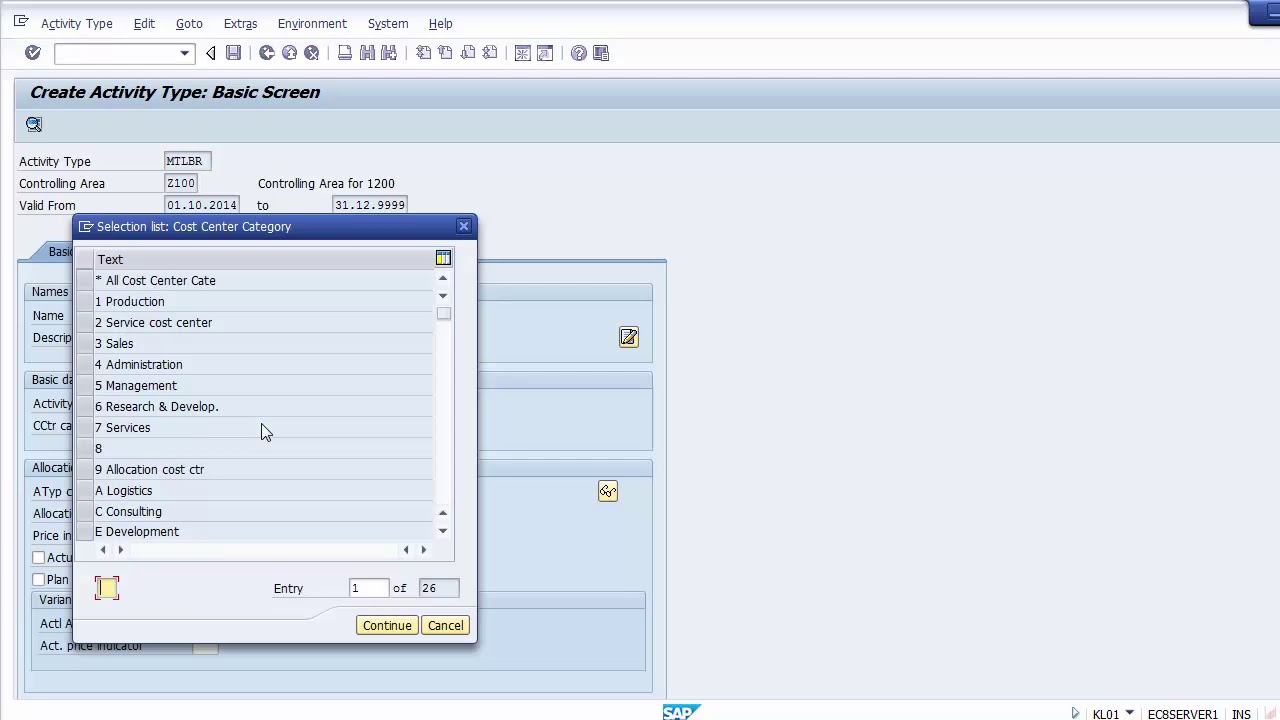The width and height of the screenshot is (1280, 720).
Task: Click the SAP window menu icon top-left
Action: tap(21, 21)
